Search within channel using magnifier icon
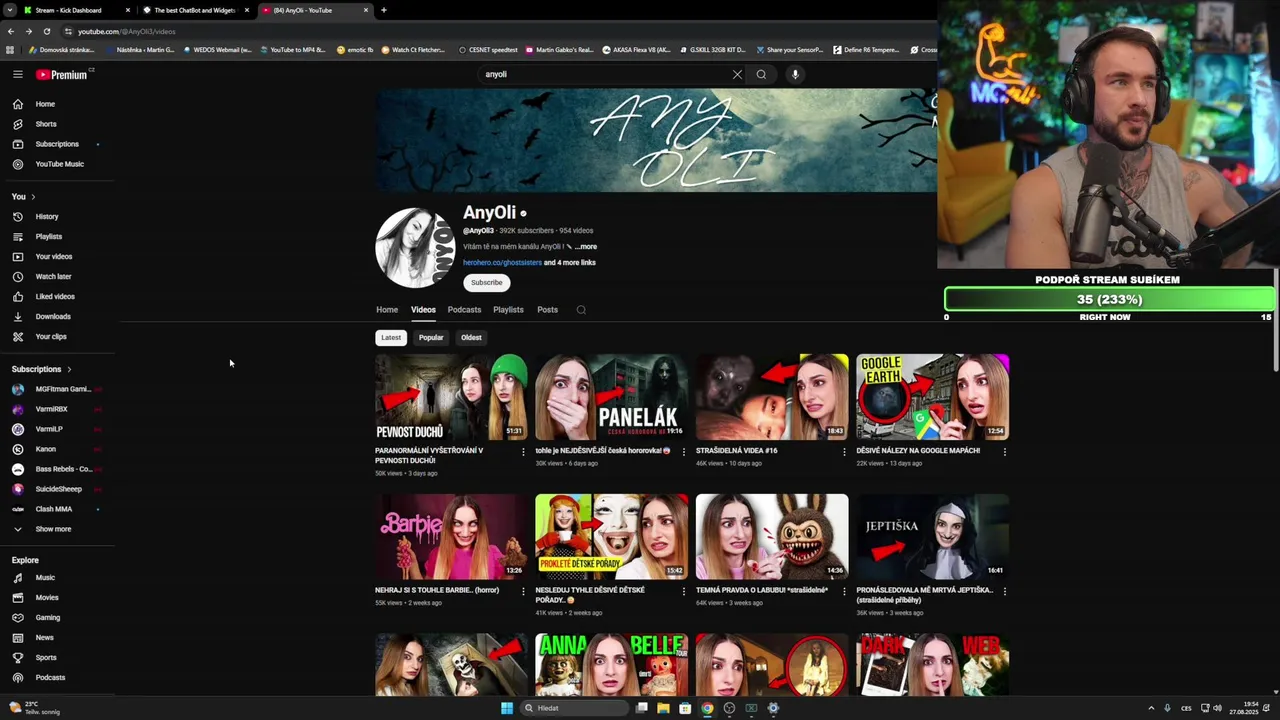 pyautogui.click(x=581, y=310)
